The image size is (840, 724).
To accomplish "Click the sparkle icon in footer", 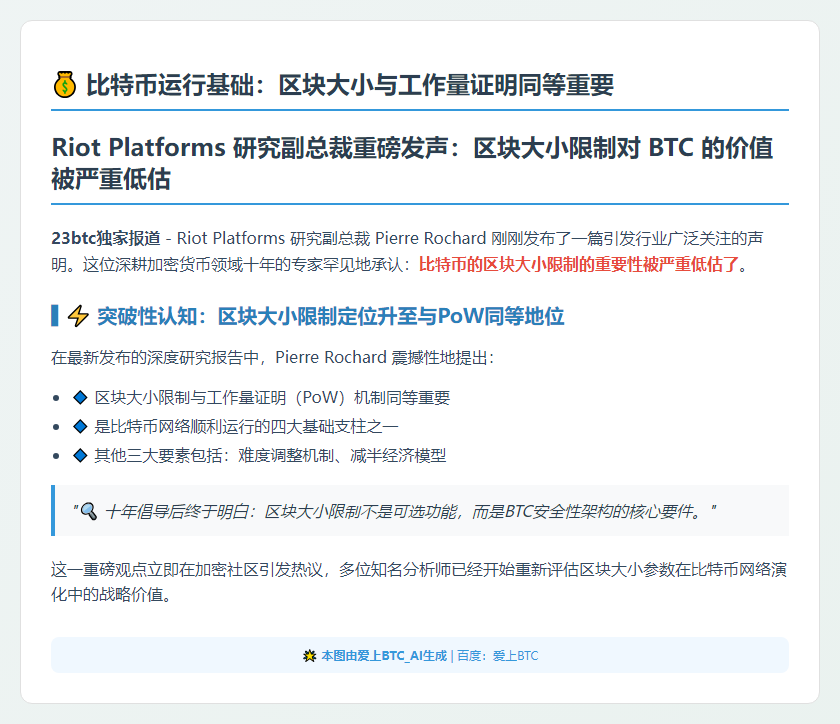I will pos(309,655).
